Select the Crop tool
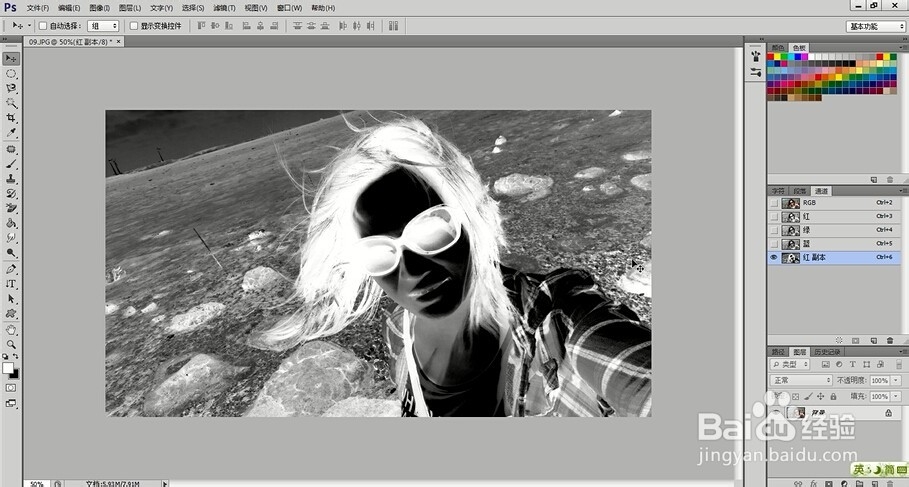The height and width of the screenshot is (487, 909). (11, 118)
